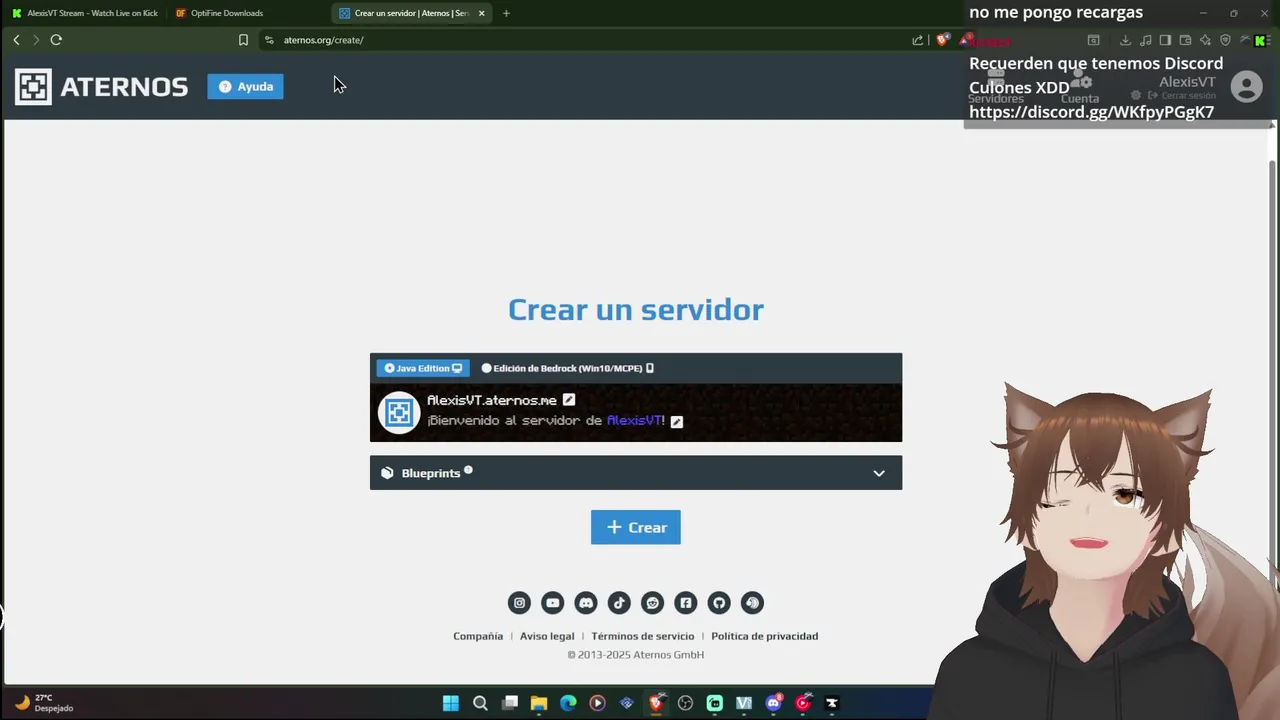The height and width of the screenshot is (720, 1280).
Task: Switch to OptiFine Downloads tab
Action: 246,13
